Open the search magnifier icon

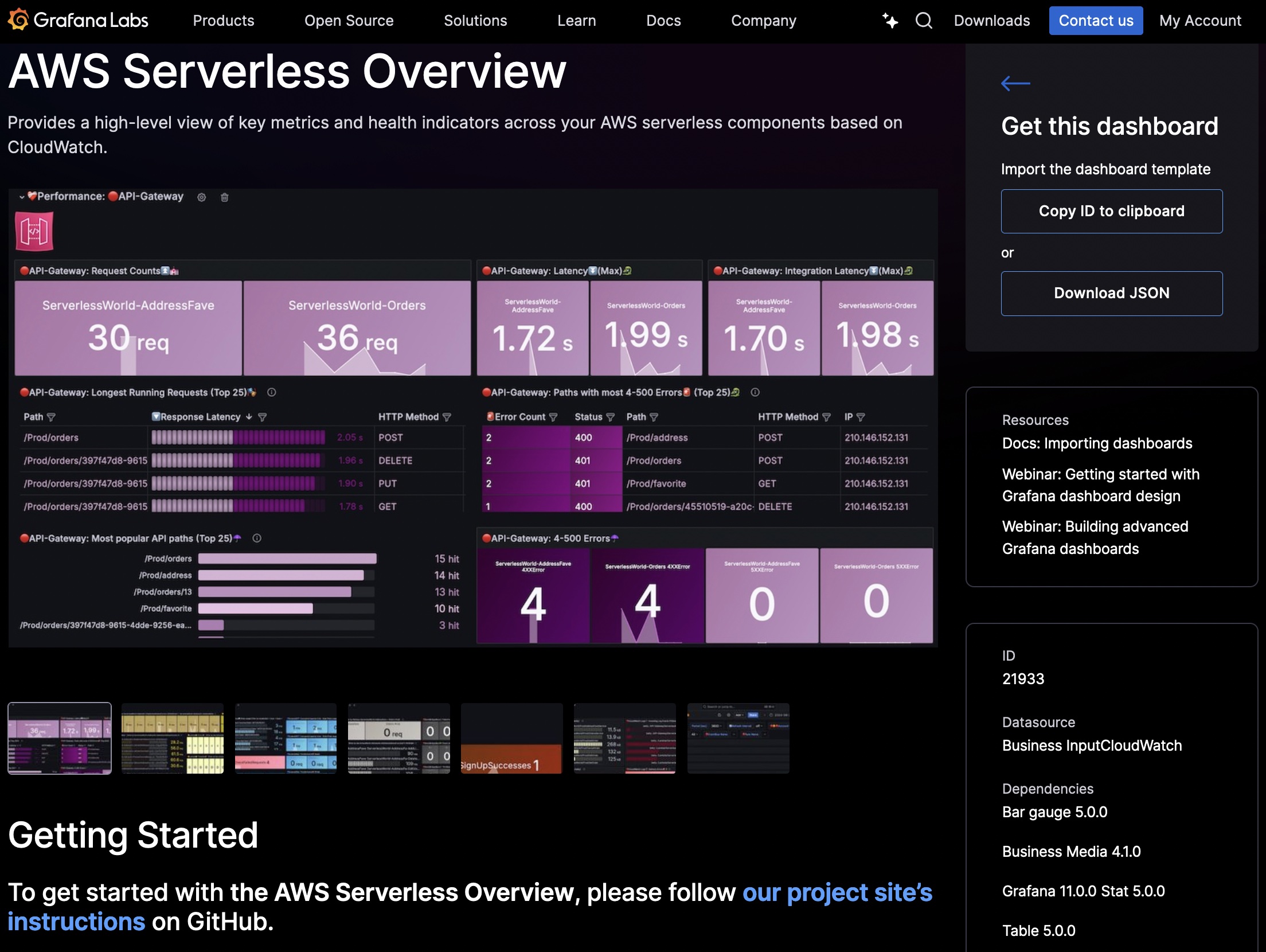pyautogui.click(x=924, y=21)
